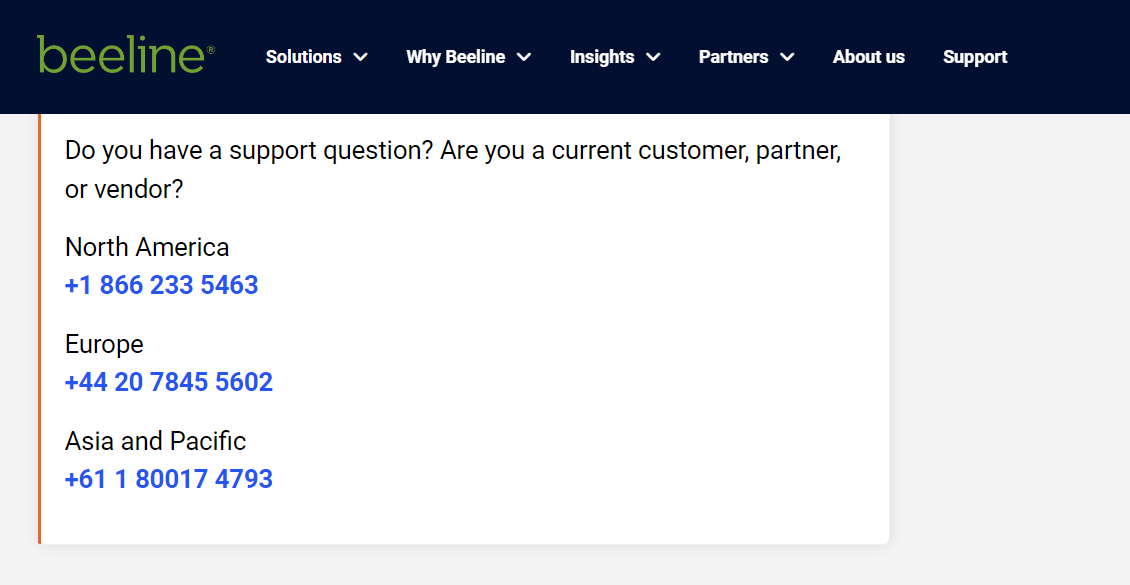Expand the Solutions dropdown chevron
The width and height of the screenshot is (1130, 585).
pyautogui.click(x=361, y=57)
